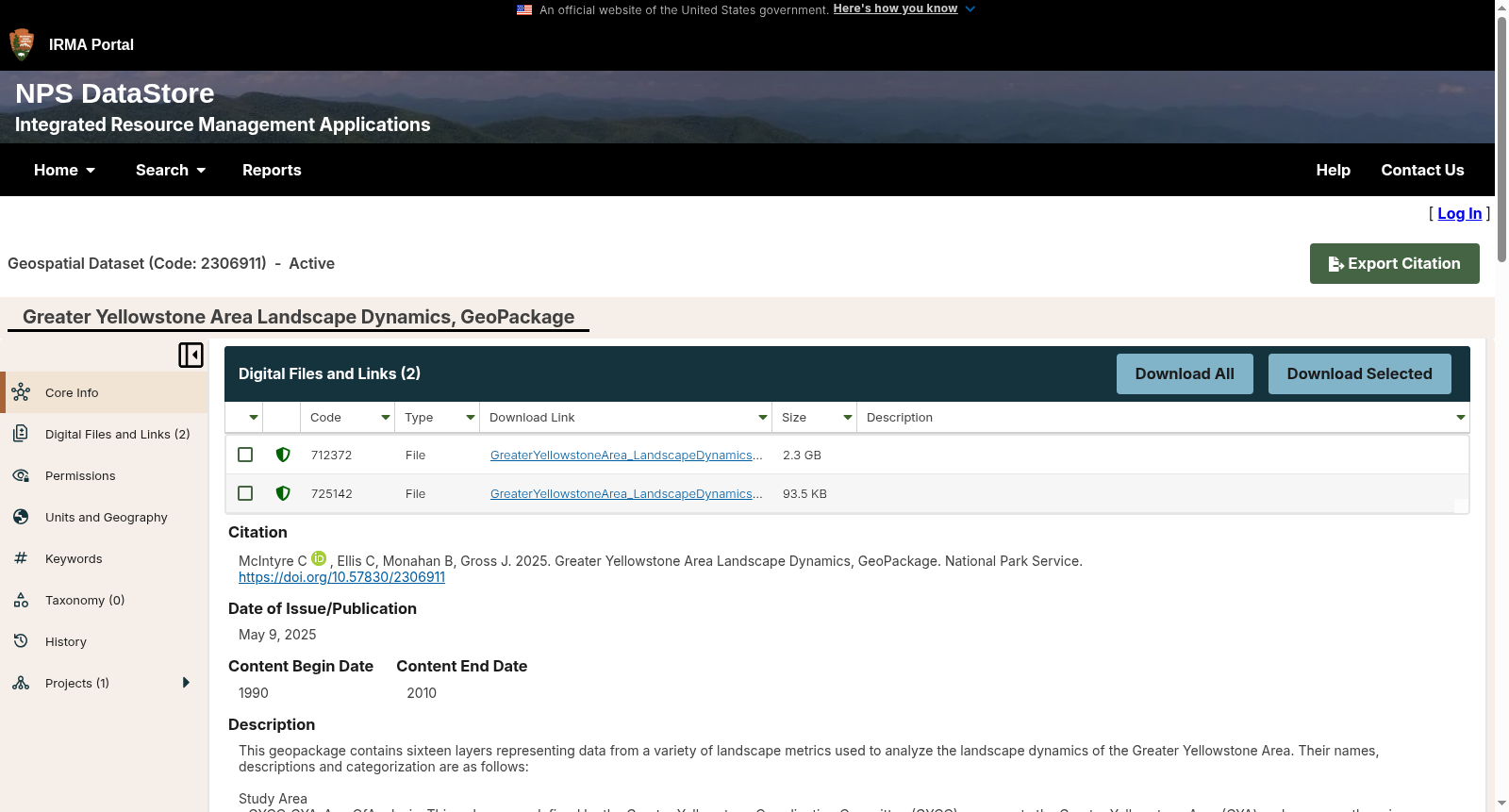Collapse the sidebar panel toggle icon
Image resolution: width=1509 pixels, height=812 pixels.
point(191,355)
